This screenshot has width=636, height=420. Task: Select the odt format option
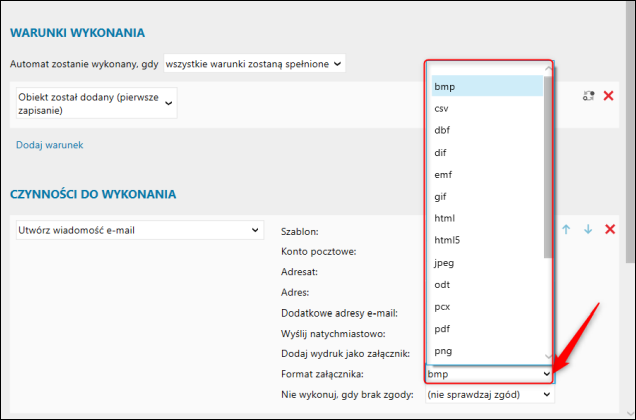[x=443, y=284]
